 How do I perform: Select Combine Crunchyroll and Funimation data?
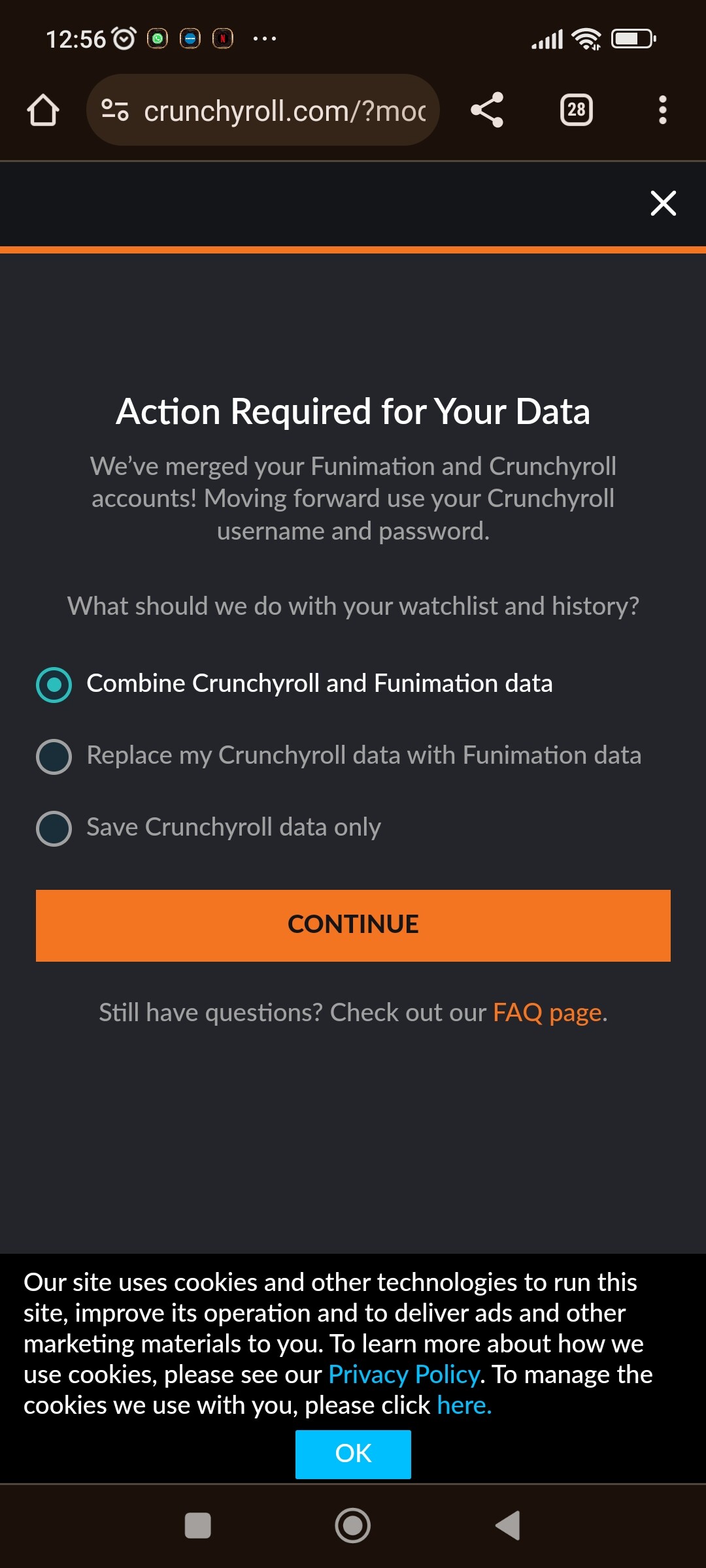tap(54, 685)
